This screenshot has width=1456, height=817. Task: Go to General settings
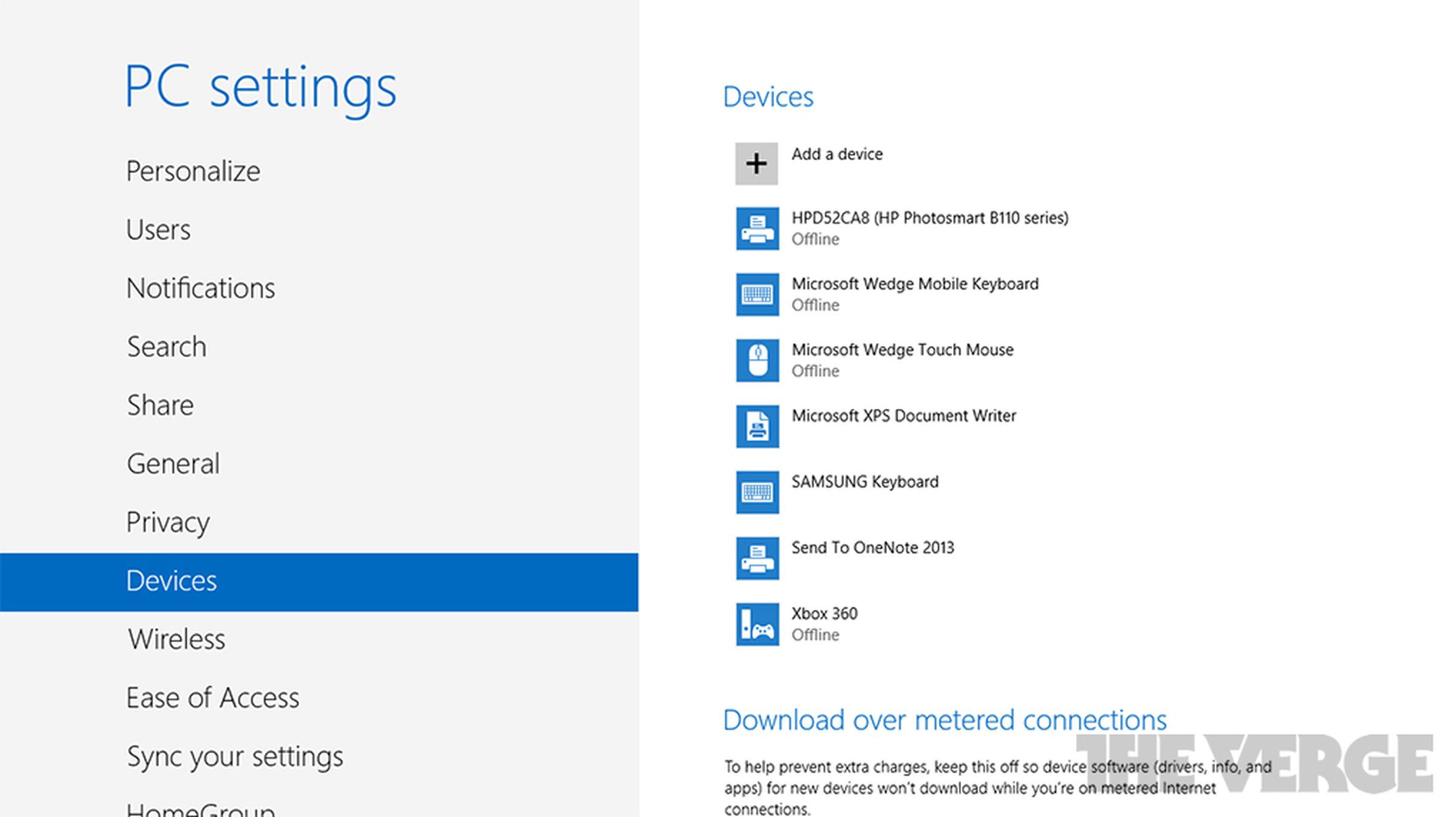pyautogui.click(x=173, y=464)
